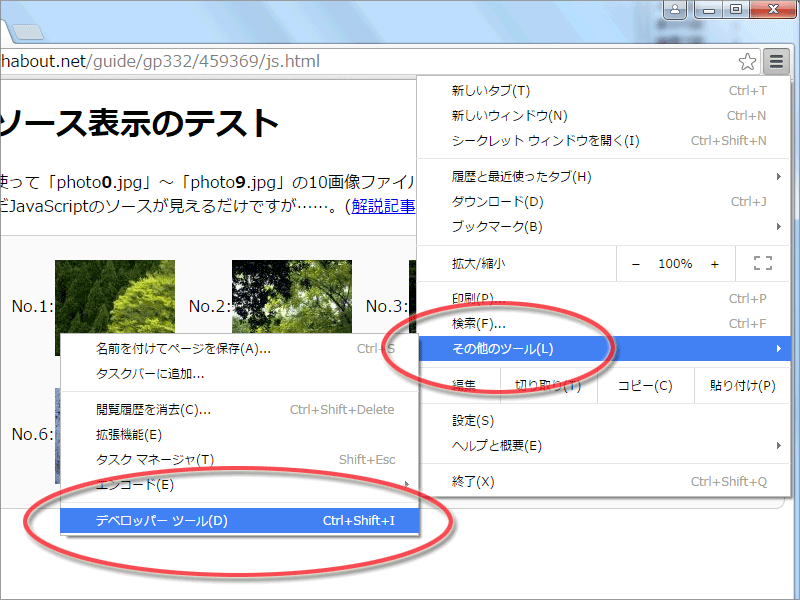Bookmark this page using the star icon
This screenshot has width=800, height=600.
(x=747, y=61)
